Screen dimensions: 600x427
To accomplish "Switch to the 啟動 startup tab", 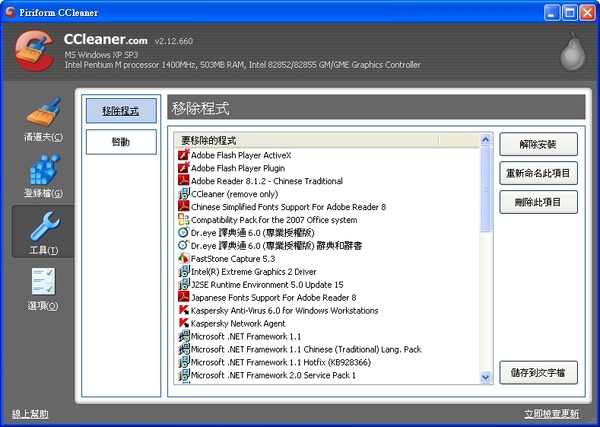I will click(121, 142).
